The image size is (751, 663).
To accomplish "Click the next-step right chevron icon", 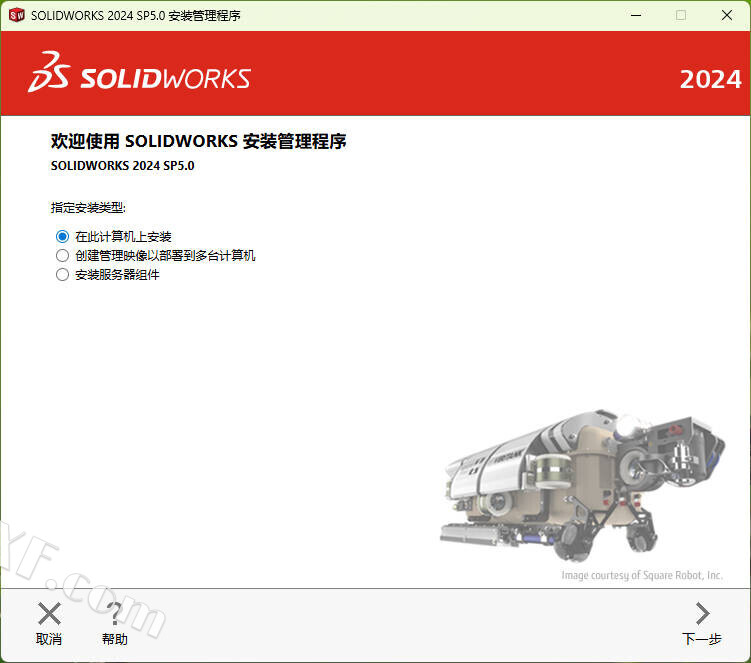I will pyautogui.click(x=702, y=613).
